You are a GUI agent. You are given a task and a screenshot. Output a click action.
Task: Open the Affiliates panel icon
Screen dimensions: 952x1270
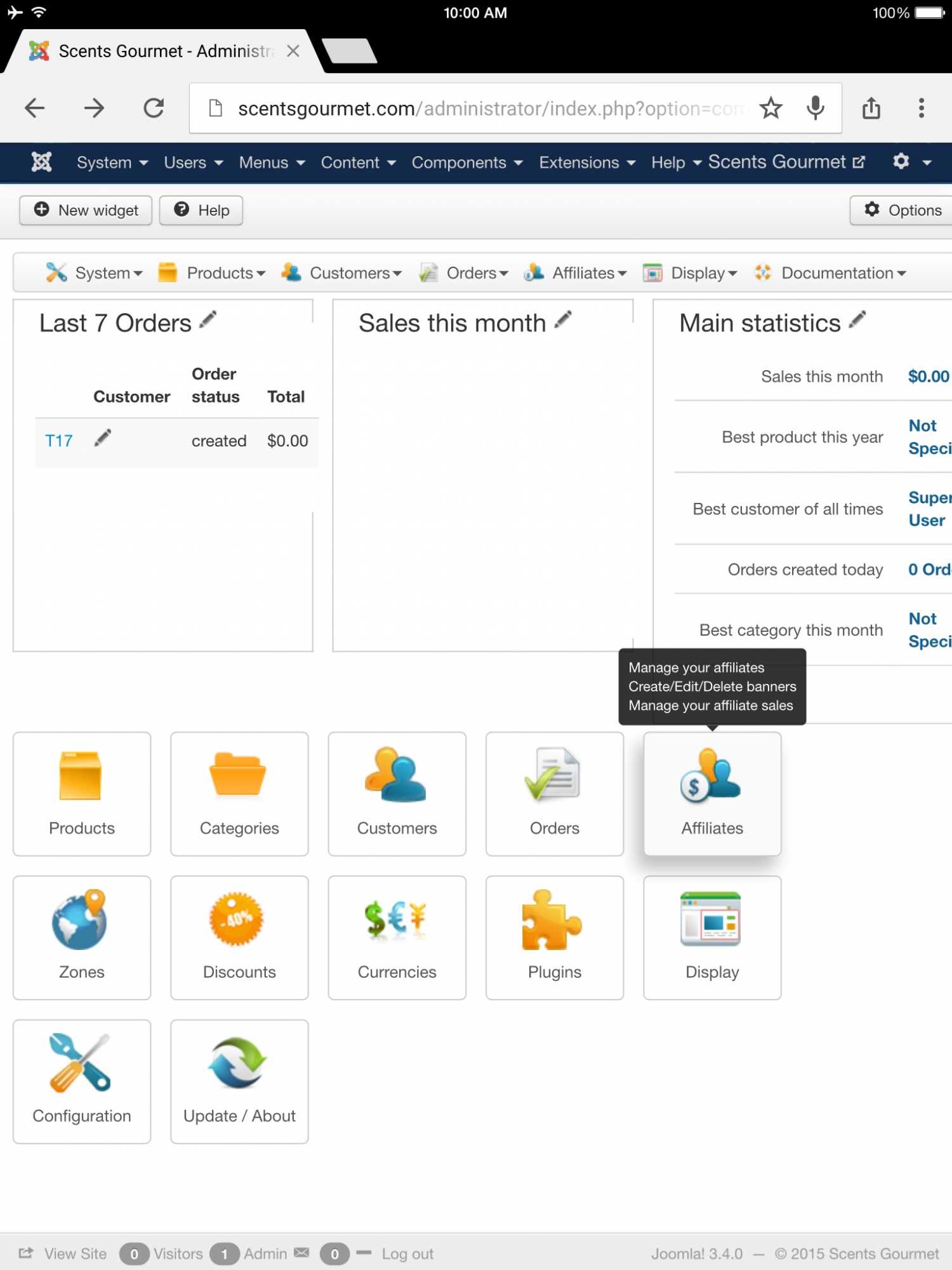[x=712, y=794]
